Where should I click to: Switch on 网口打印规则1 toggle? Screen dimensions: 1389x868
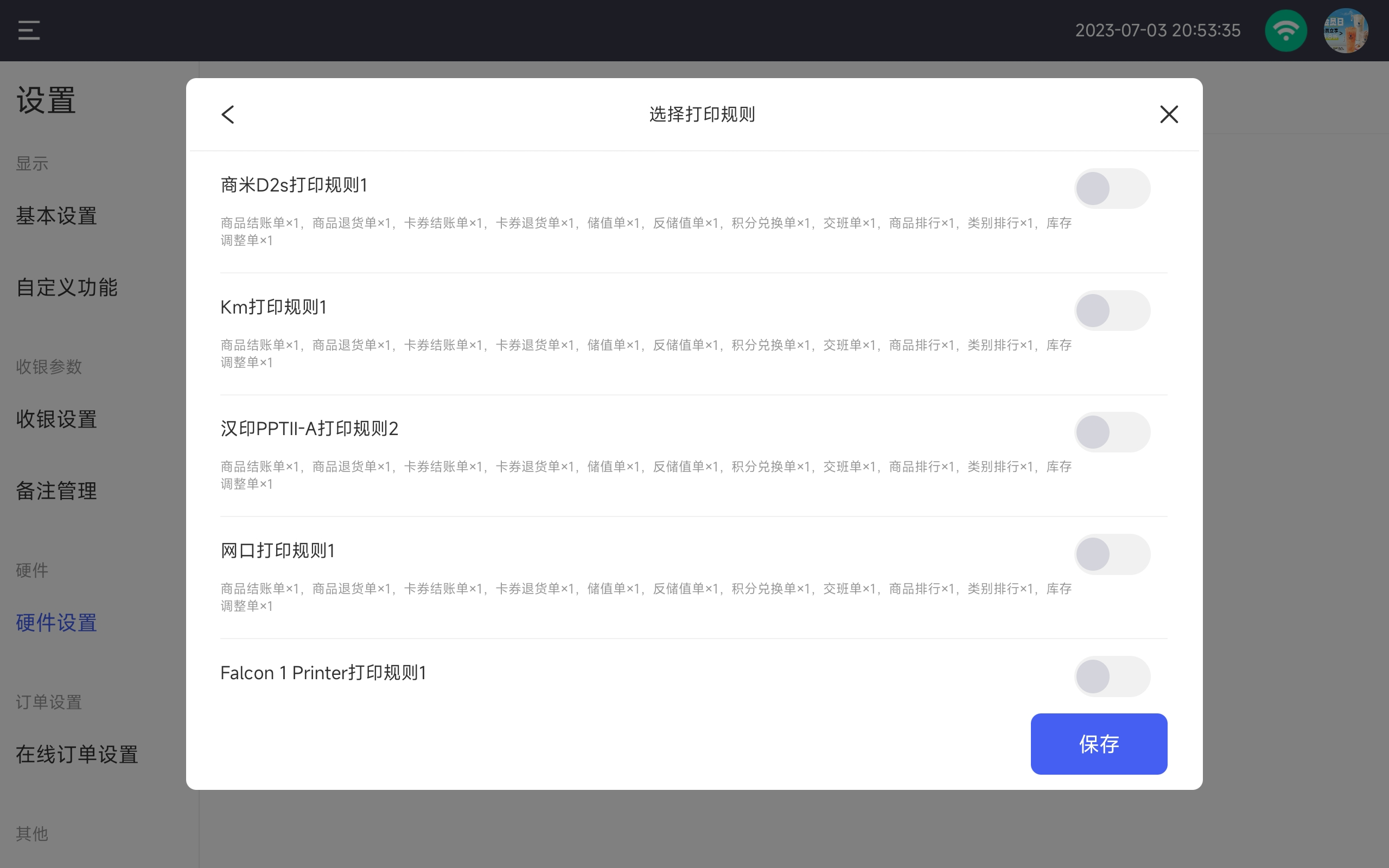[1112, 554]
